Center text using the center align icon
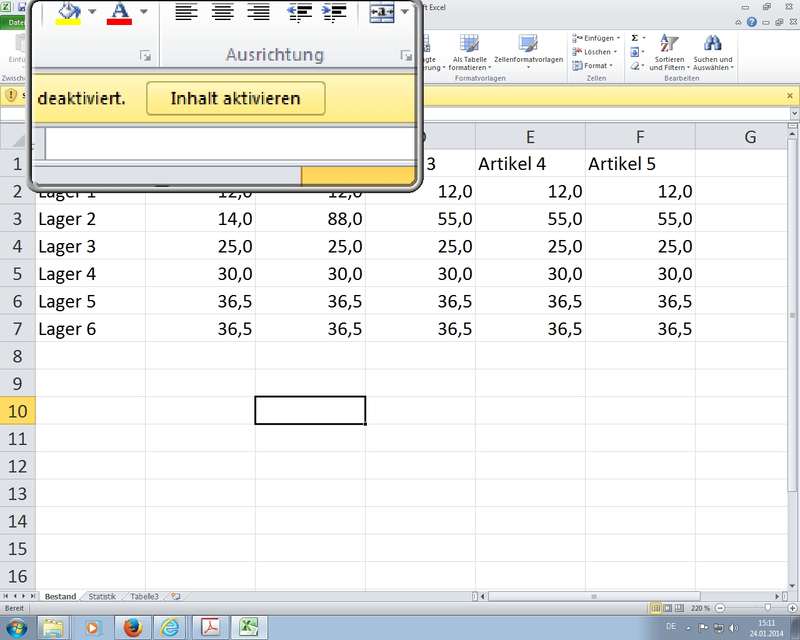This screenshot has width=800, height=640. (222, 12)
